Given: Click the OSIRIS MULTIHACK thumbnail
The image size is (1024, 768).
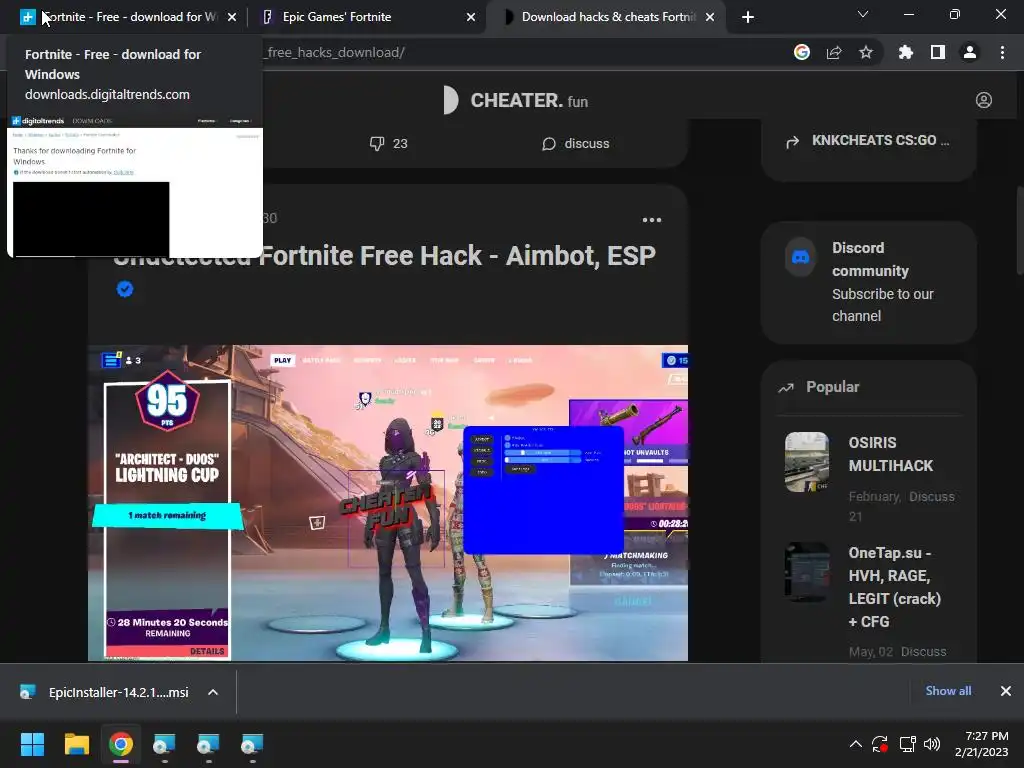Looking at the screenshot, I should [x=807, y=462].
